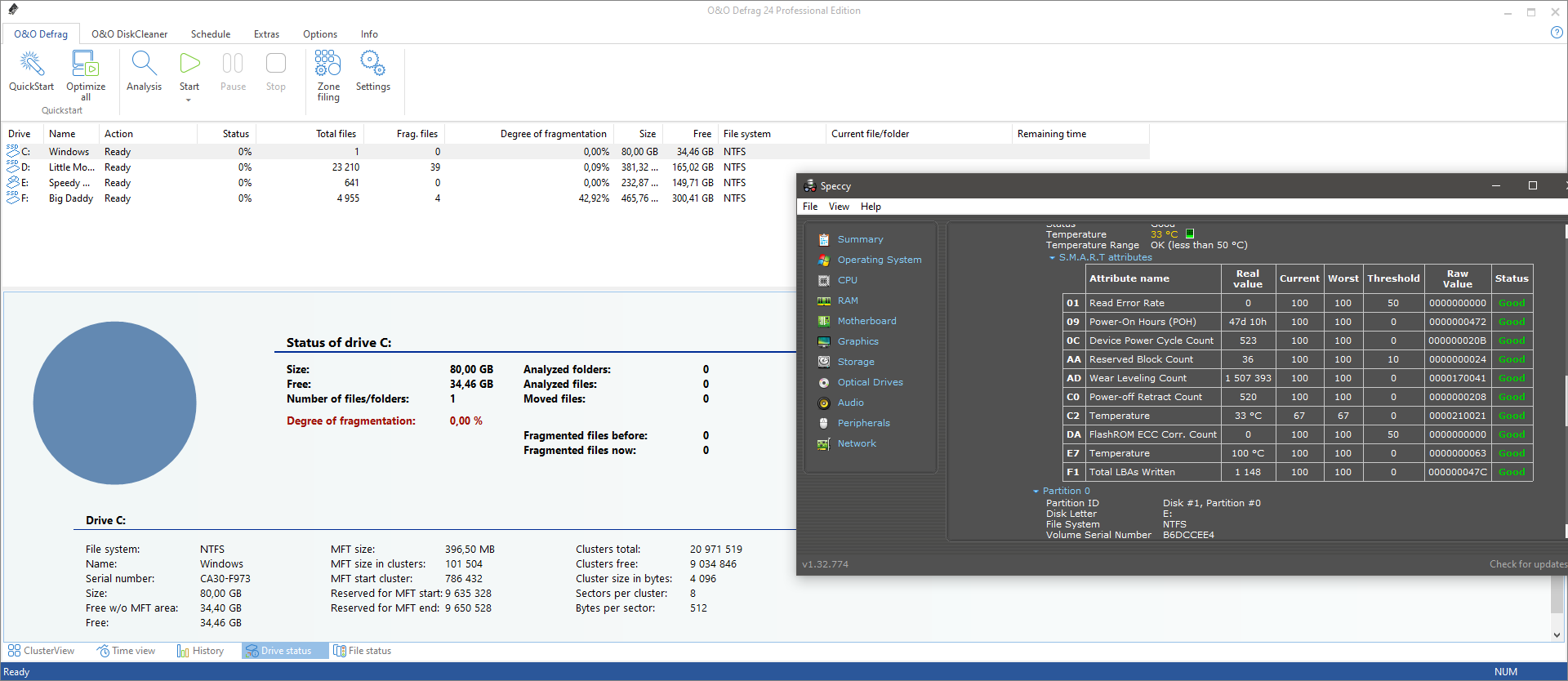Click the Graphics monitor icon in Speccy
The height and width of the screenshot is (681, 1568).
(824, 341)
